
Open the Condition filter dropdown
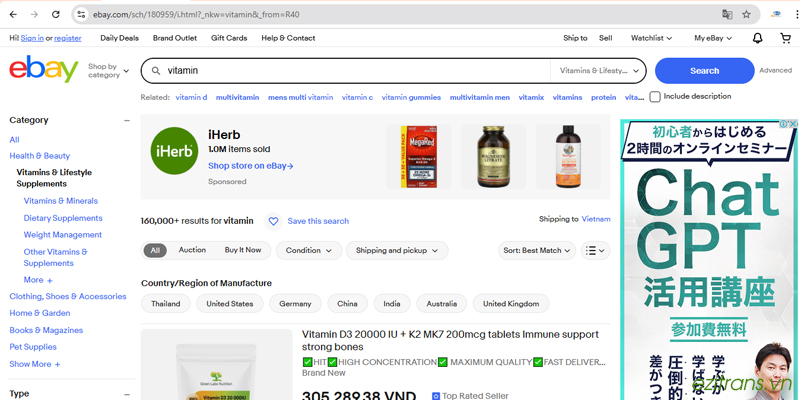click(309, 251)
